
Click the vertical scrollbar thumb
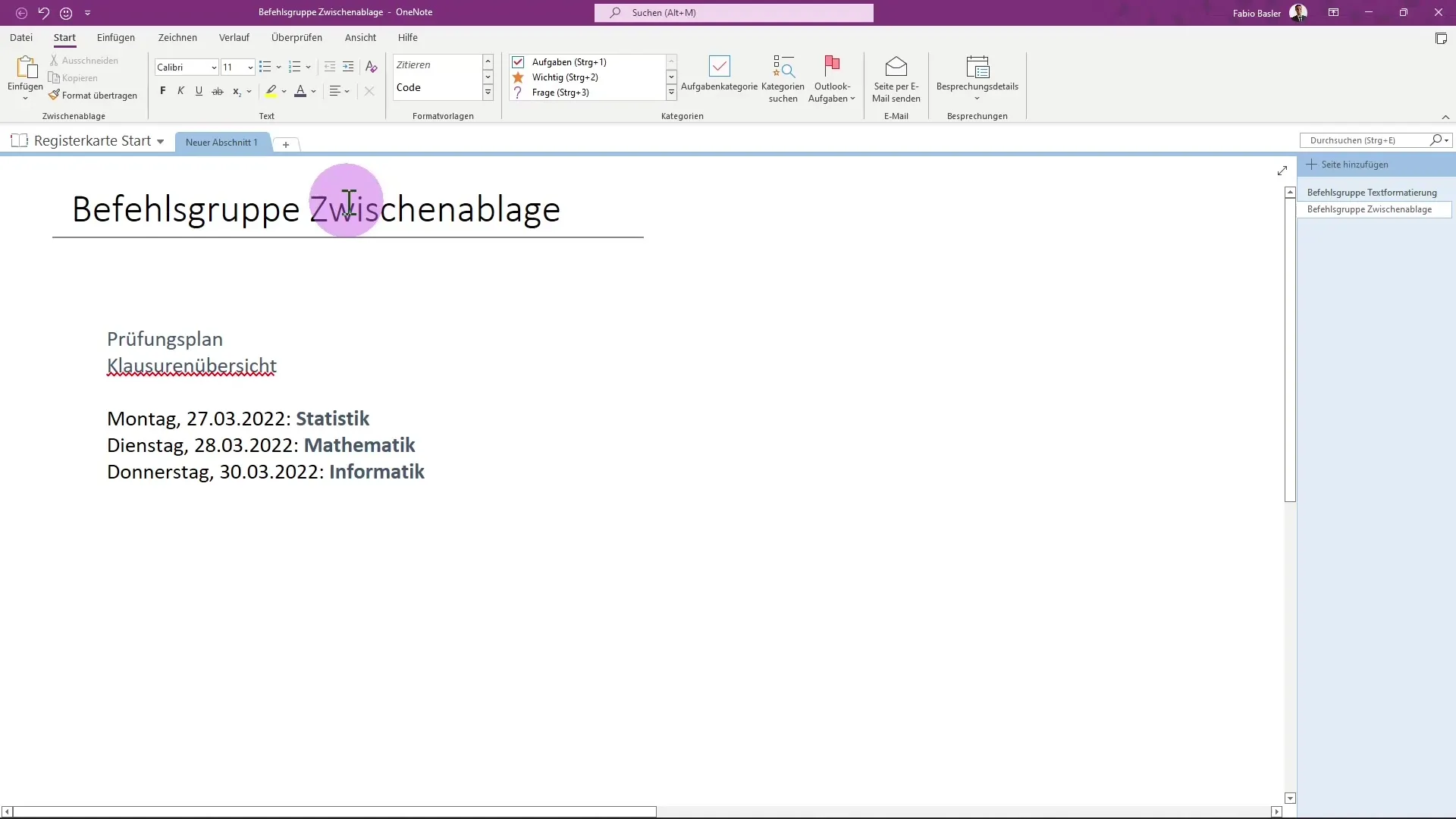pyautogui.click(x=1290, y=350)
